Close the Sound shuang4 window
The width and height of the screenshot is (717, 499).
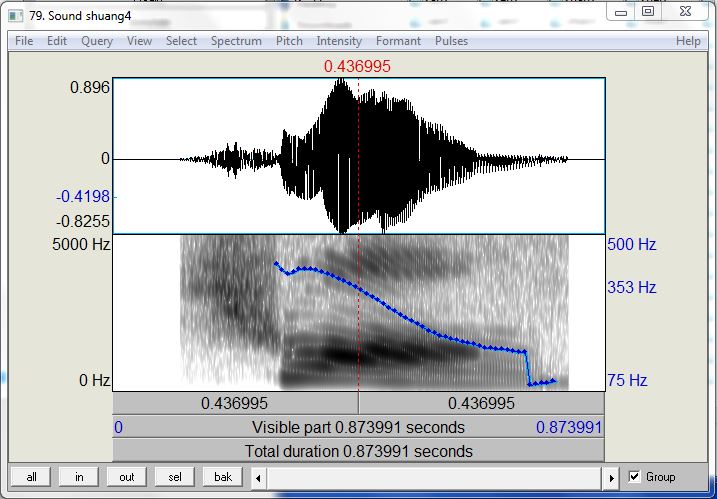[x=685, y=12]
